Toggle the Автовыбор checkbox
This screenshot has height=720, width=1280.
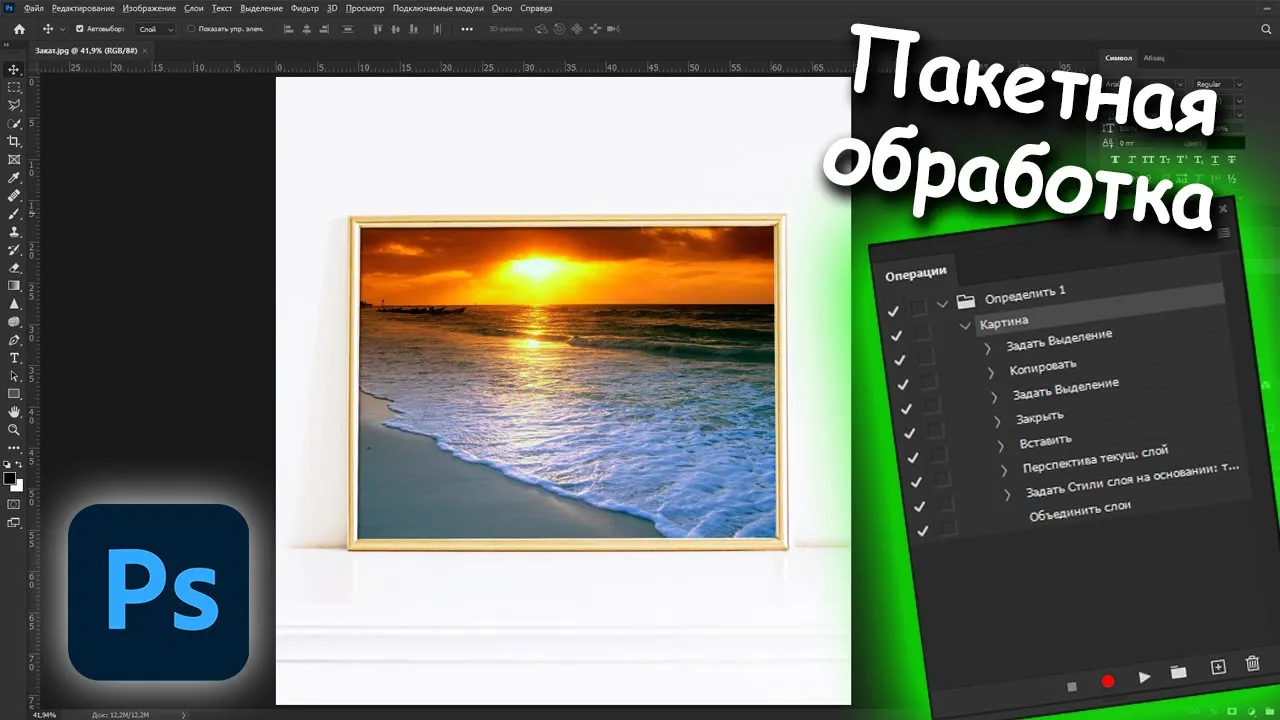click(x=80, y=29)
